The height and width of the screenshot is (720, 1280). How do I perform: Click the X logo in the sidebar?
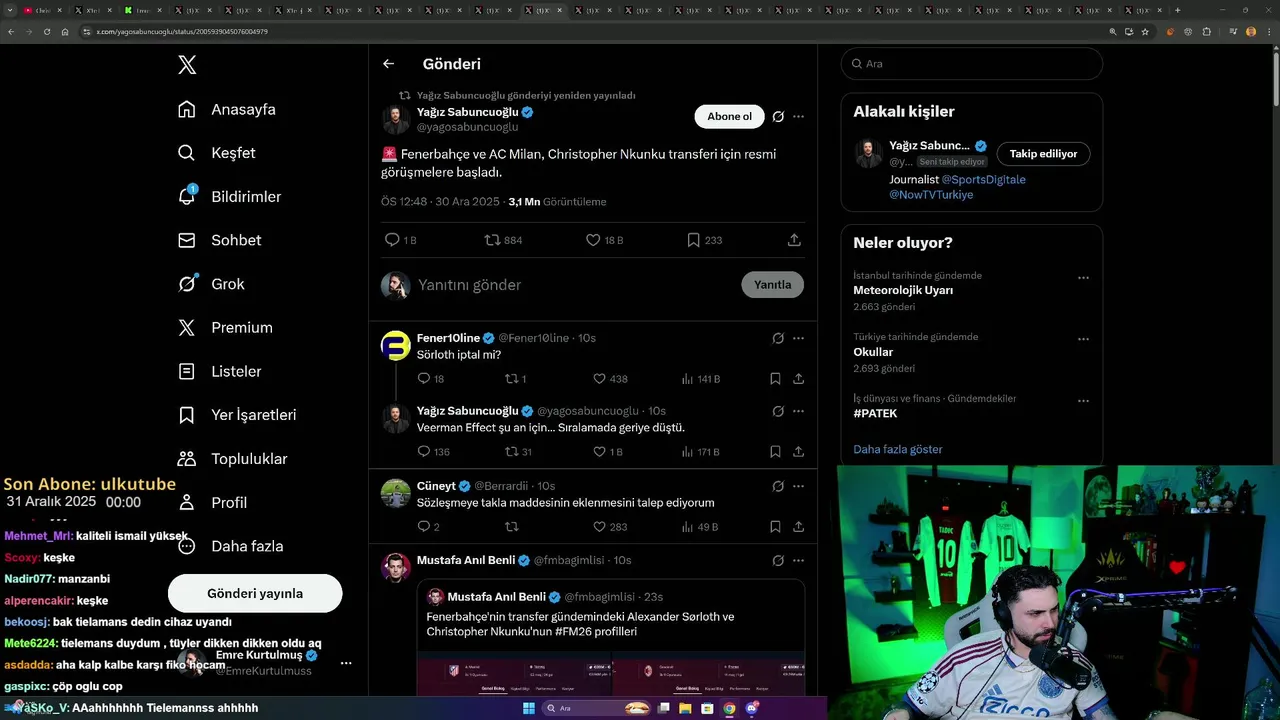(x=187, y=65)
